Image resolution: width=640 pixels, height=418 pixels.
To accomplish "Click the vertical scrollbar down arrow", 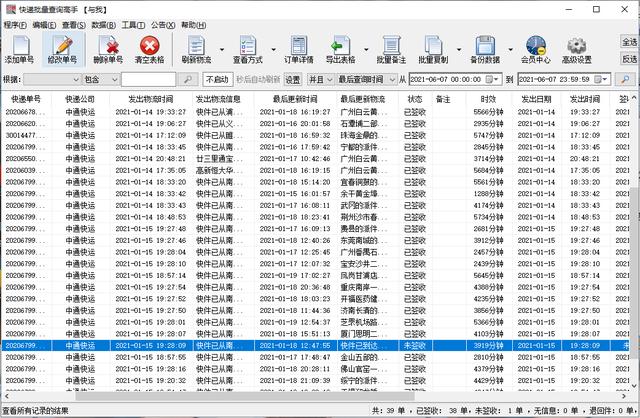I will pyautogui.click(x=634, y=385).
